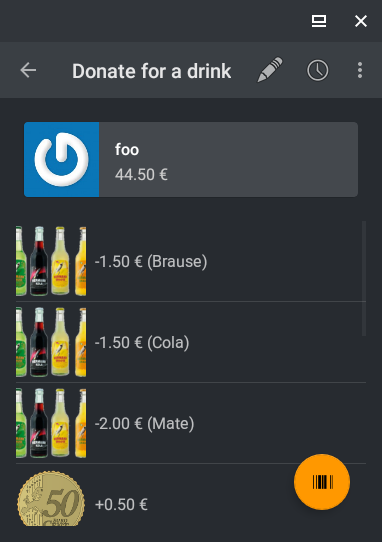Choose the -2.00 € (Mate) entry
Screen dimensions: 382x542
[x=191, y=423]
